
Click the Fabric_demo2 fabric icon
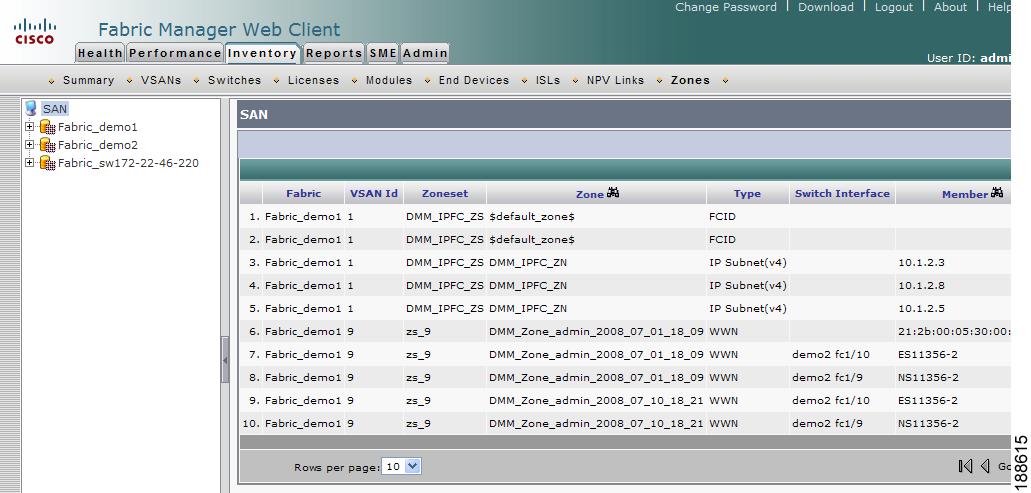(x=47, y=145)
